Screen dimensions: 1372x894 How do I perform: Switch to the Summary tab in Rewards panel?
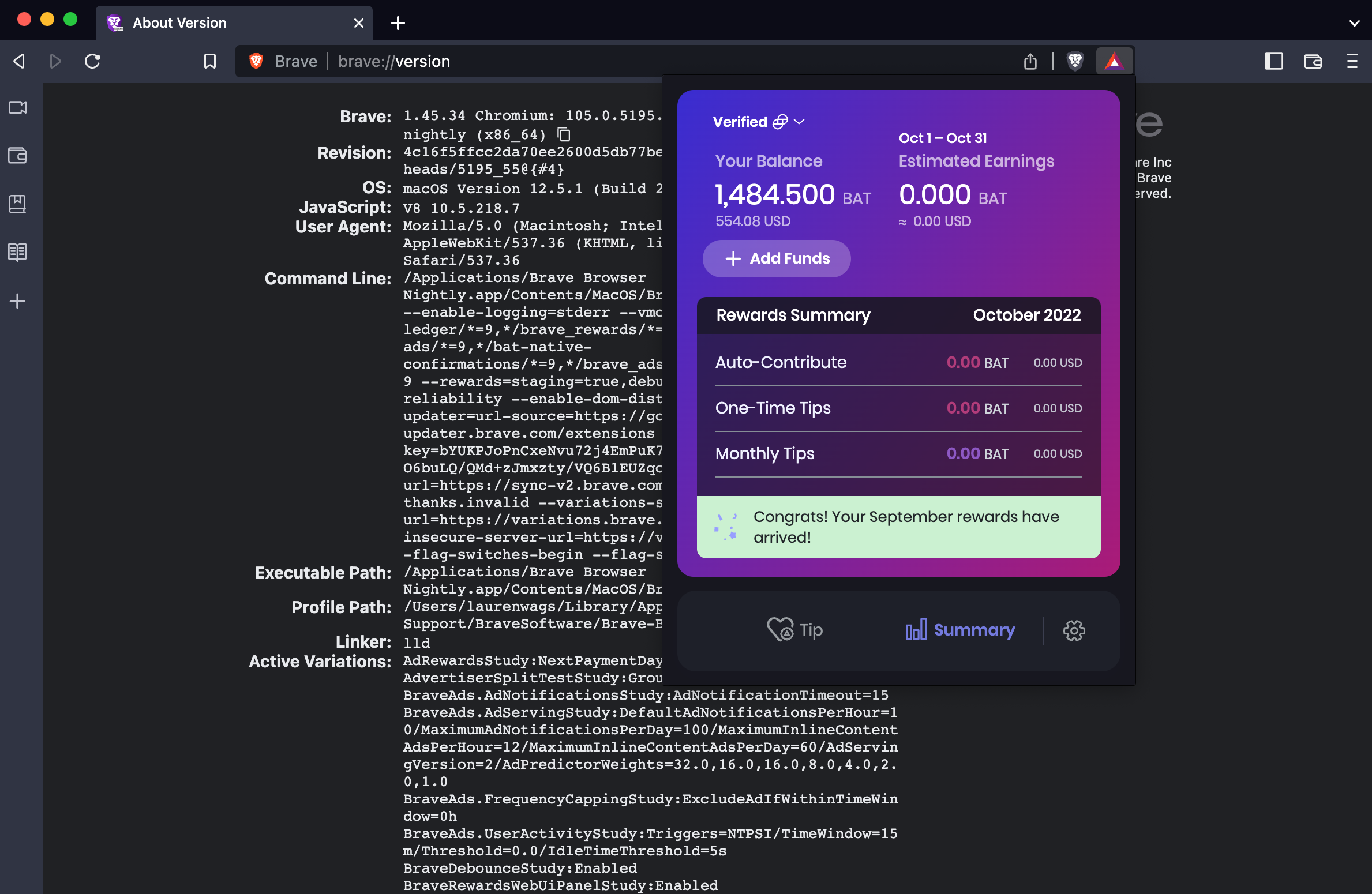tap(960, 630)
